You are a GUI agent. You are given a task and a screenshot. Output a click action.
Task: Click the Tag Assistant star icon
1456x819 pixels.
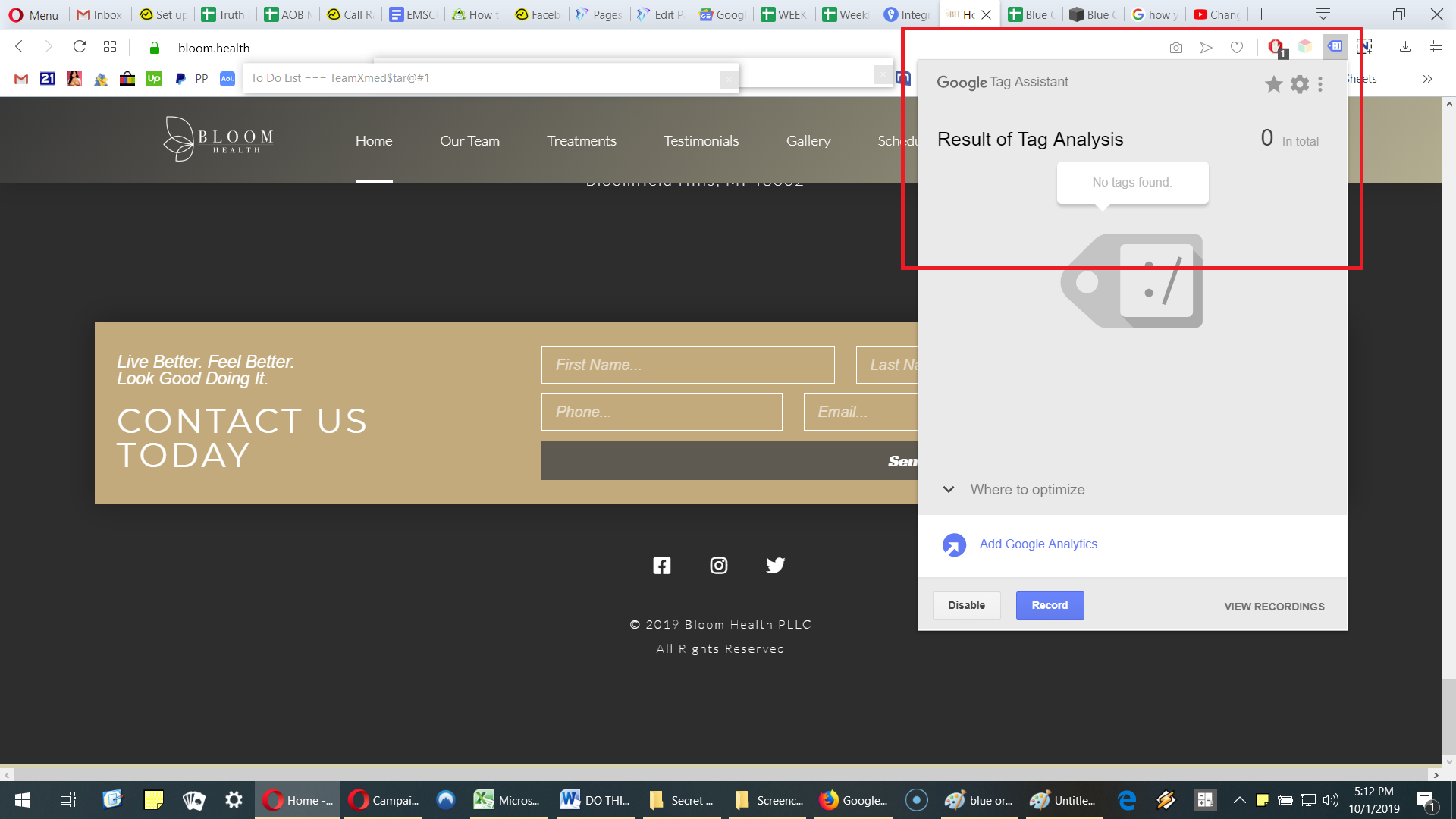[1273, 84]
